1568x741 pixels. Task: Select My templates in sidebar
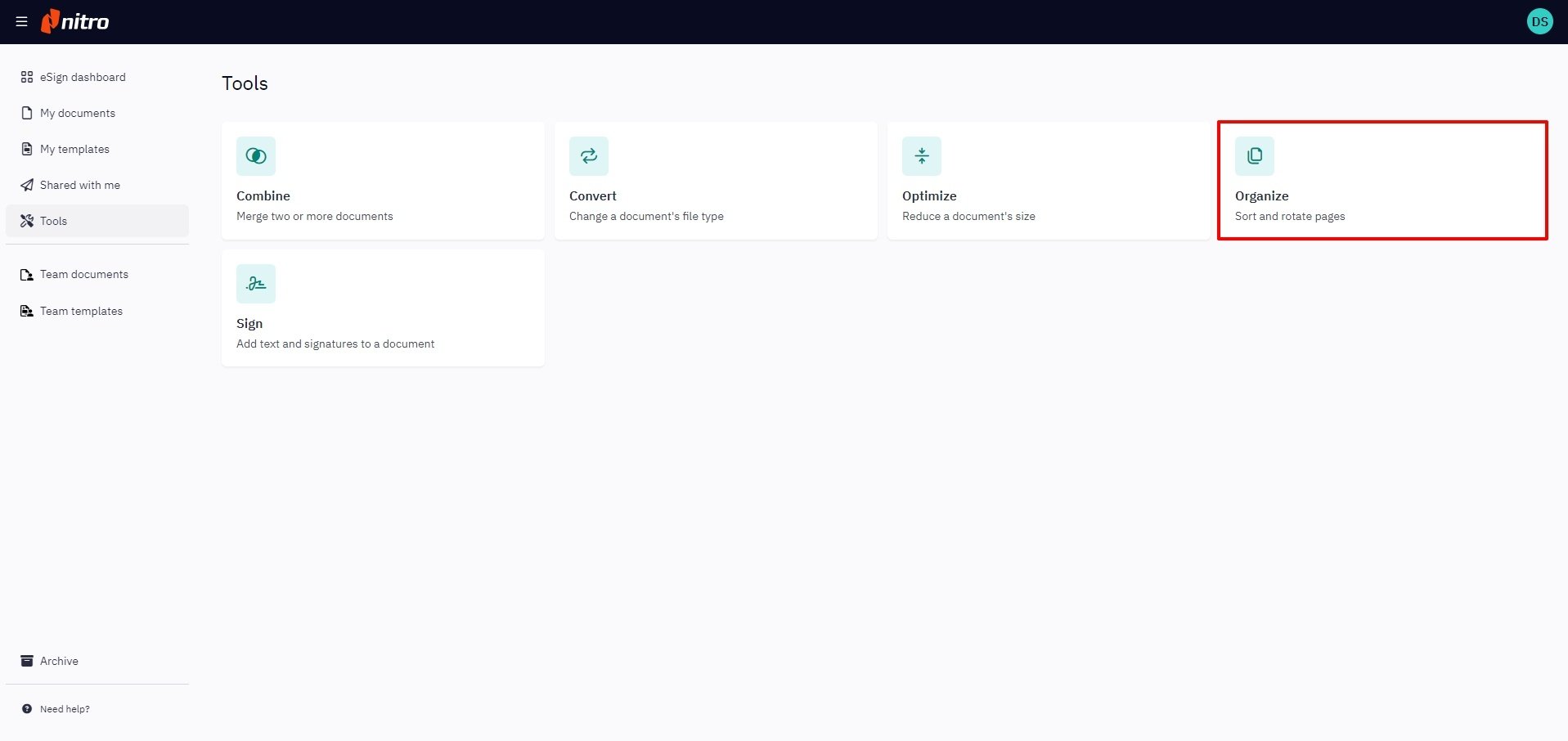tap(74, 149)
